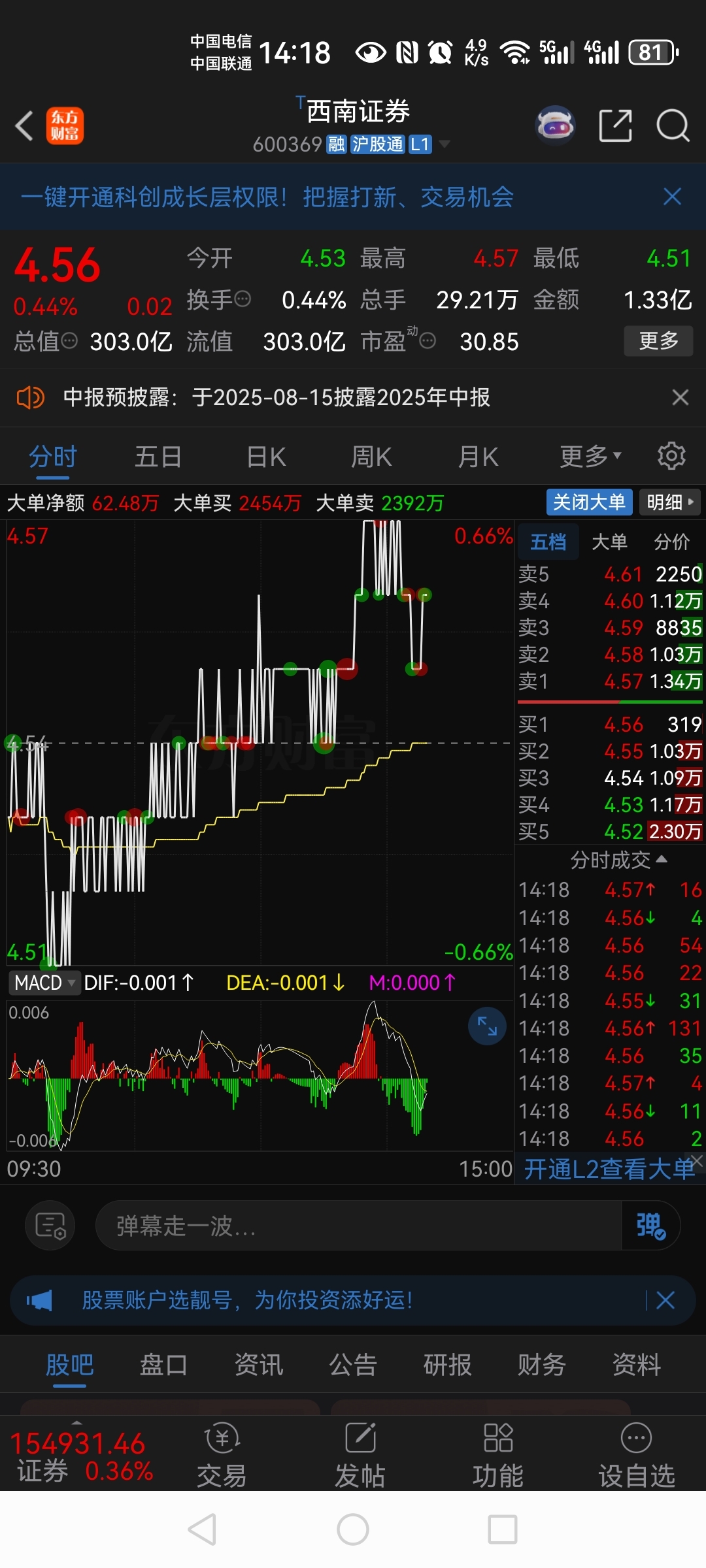
Task: Tap info icon beside 市盈
Action: tap(428, 341)
